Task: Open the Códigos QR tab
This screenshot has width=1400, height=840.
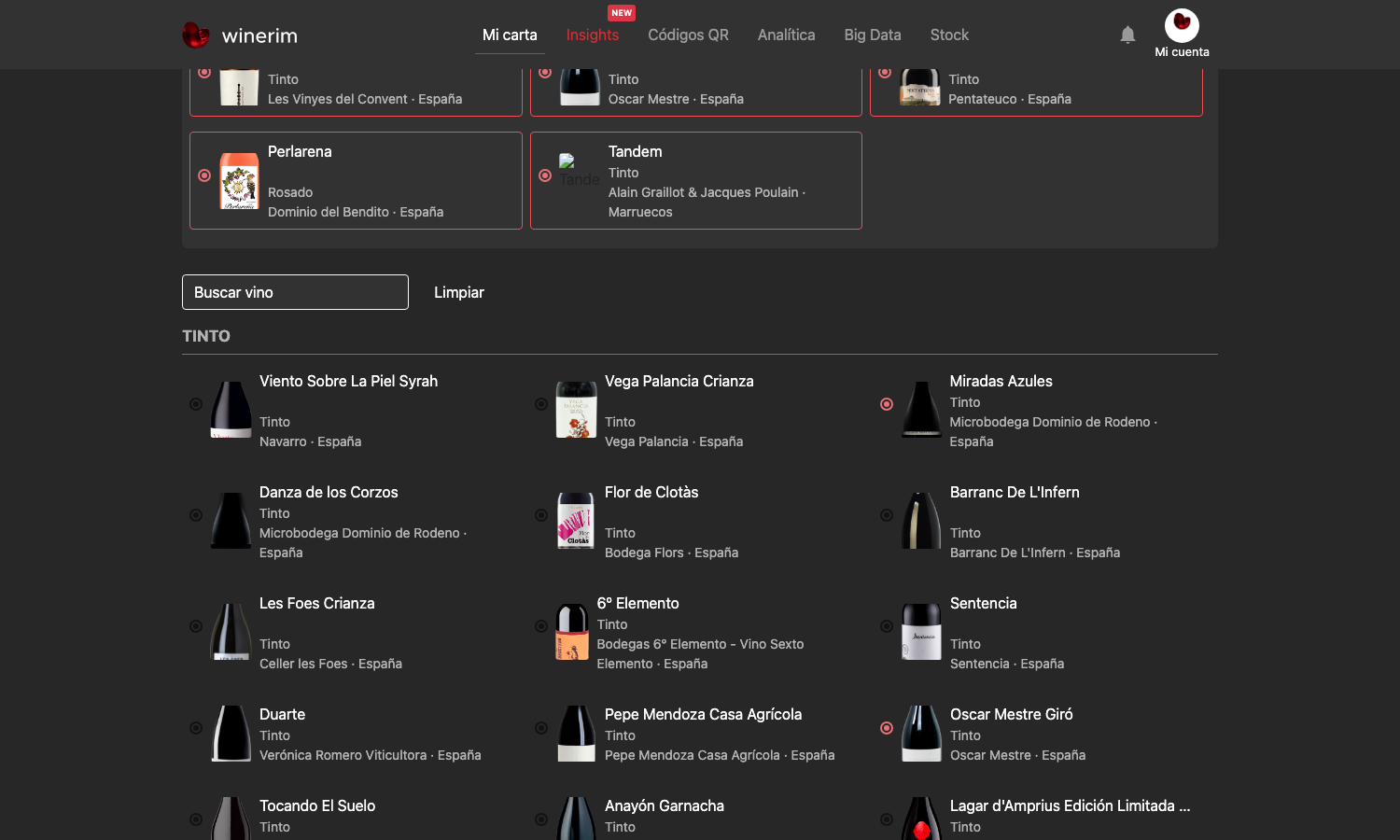Action: tap(688, 35)
